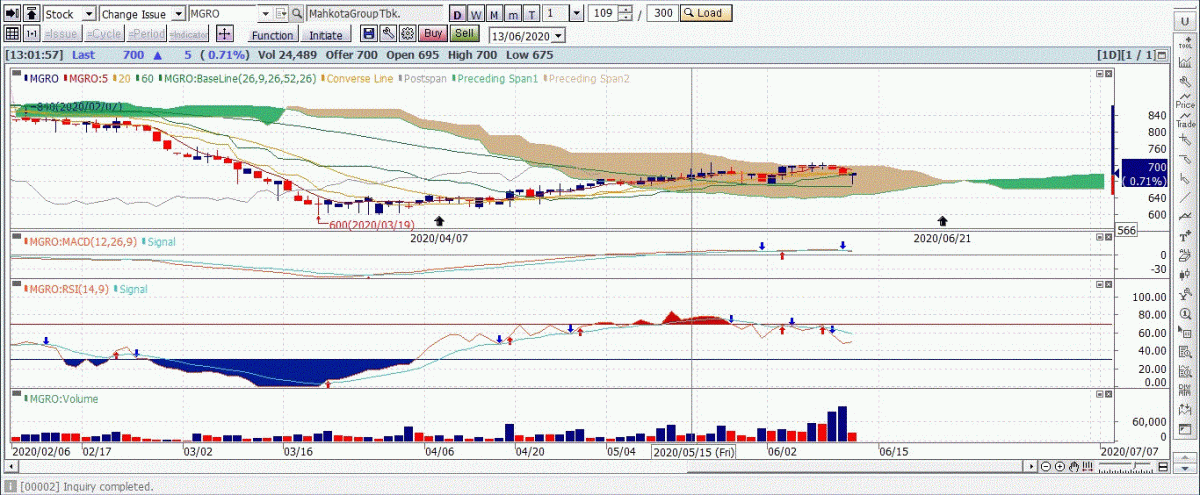Activate the crosshair cursor icon
Viewport: 1200px width, 495px height.
click(x=225, y=34)
